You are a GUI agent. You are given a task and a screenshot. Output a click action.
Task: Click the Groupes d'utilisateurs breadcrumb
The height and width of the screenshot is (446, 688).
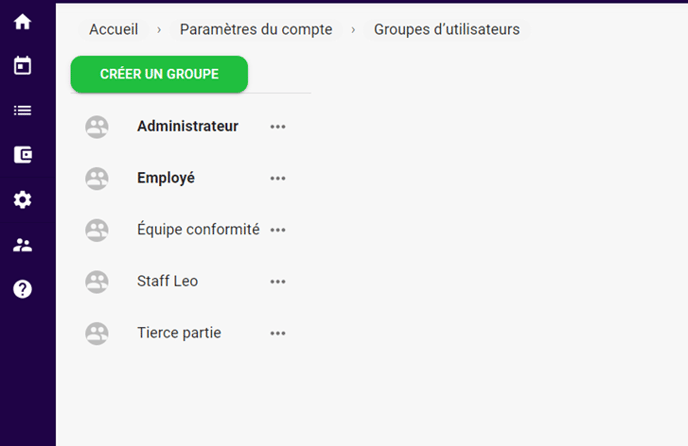447,29
